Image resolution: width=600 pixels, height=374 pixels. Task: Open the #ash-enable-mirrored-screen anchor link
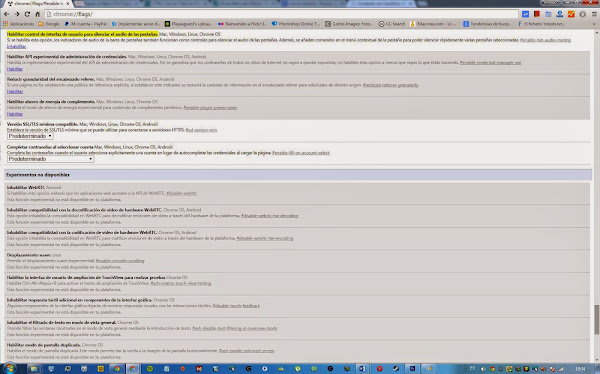[246, 351]
